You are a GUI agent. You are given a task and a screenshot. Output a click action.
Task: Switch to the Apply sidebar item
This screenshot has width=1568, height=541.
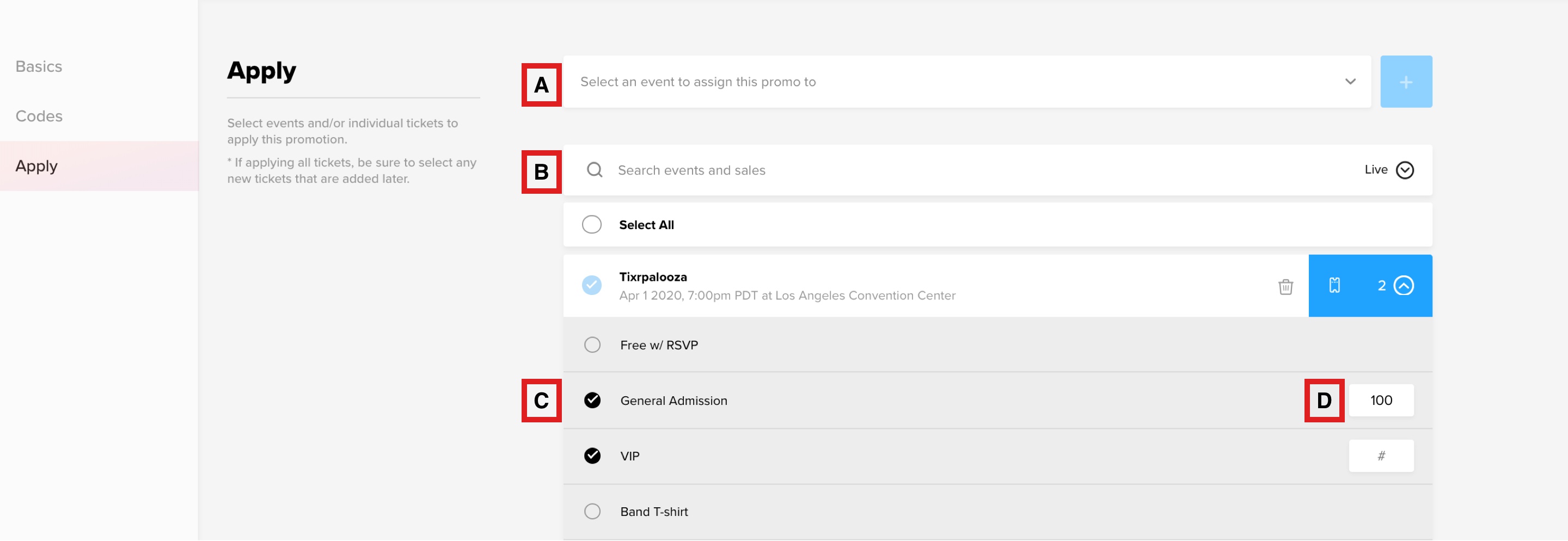(99, 166)
